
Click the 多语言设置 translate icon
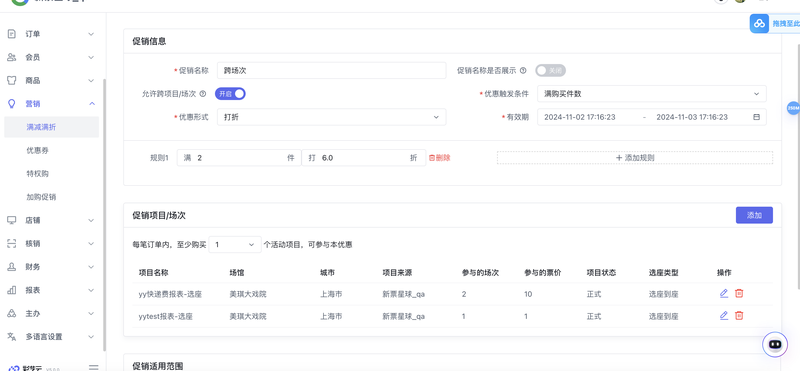click(12, 337)
